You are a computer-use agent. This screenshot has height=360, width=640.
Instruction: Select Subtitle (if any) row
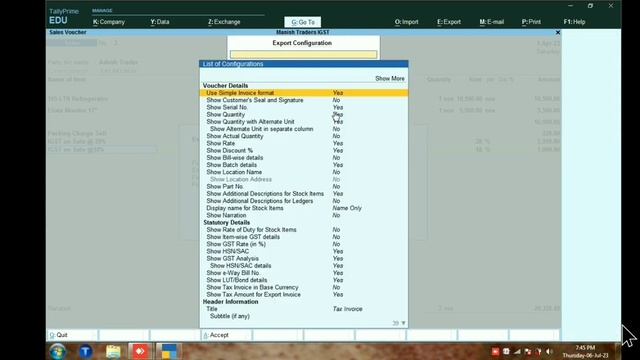304,316
